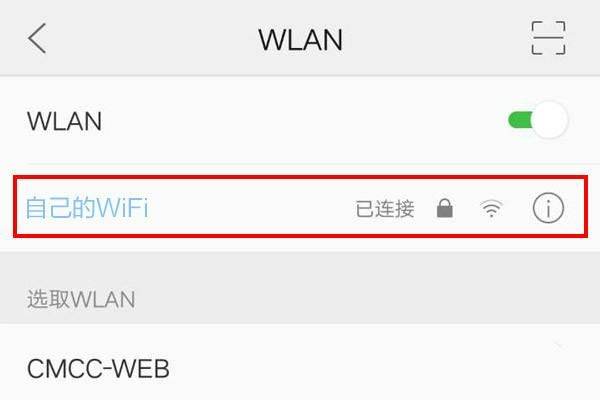Tap blank area between 自己的WiFi and 已连接

pos(251,209)
